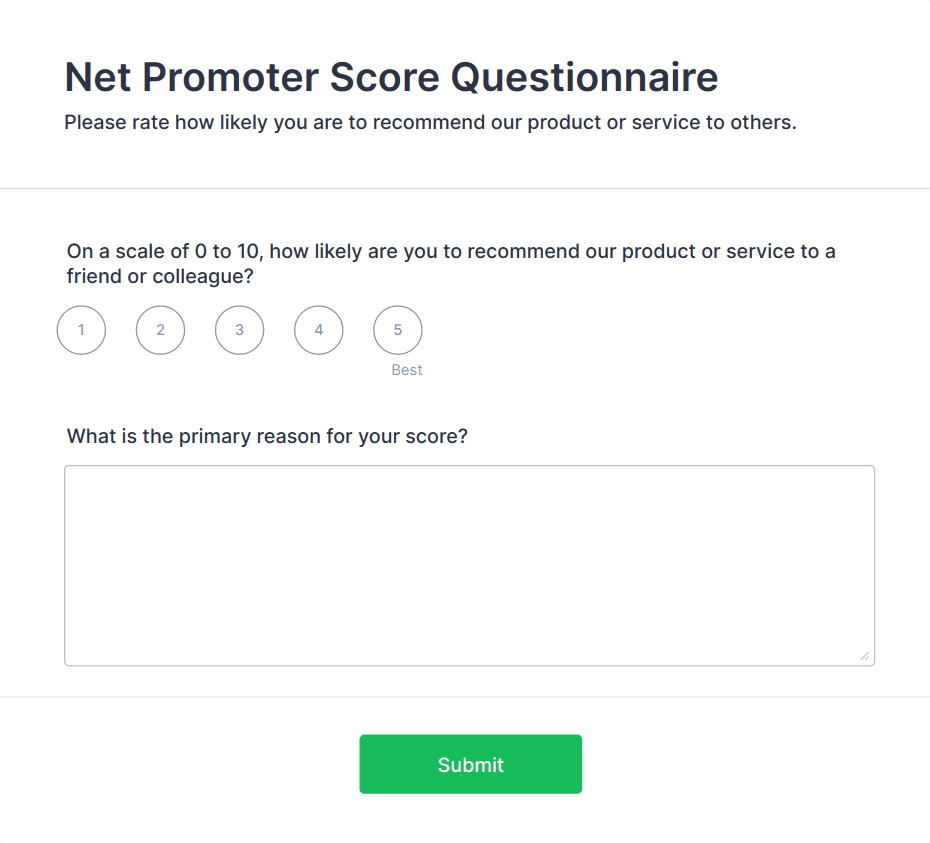The image size is (930, 843).
Task: Click the textarea resize handle
Action: pos(864,655)
